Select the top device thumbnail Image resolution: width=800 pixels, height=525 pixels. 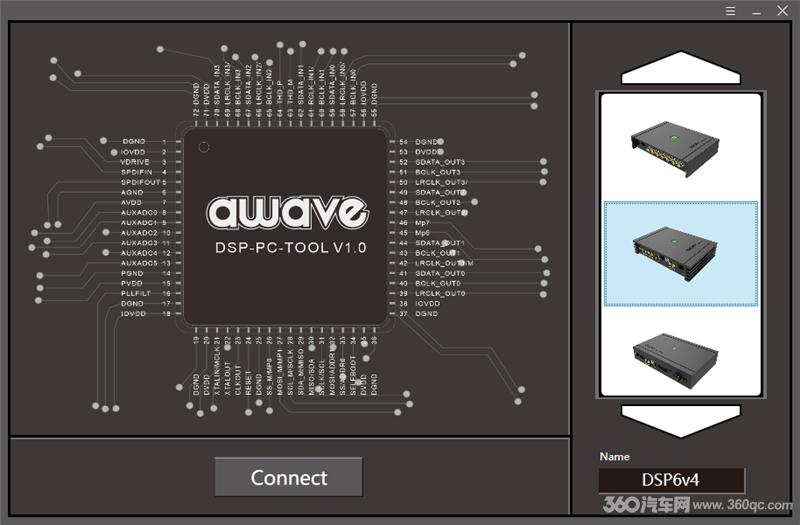tap(676, 148)
